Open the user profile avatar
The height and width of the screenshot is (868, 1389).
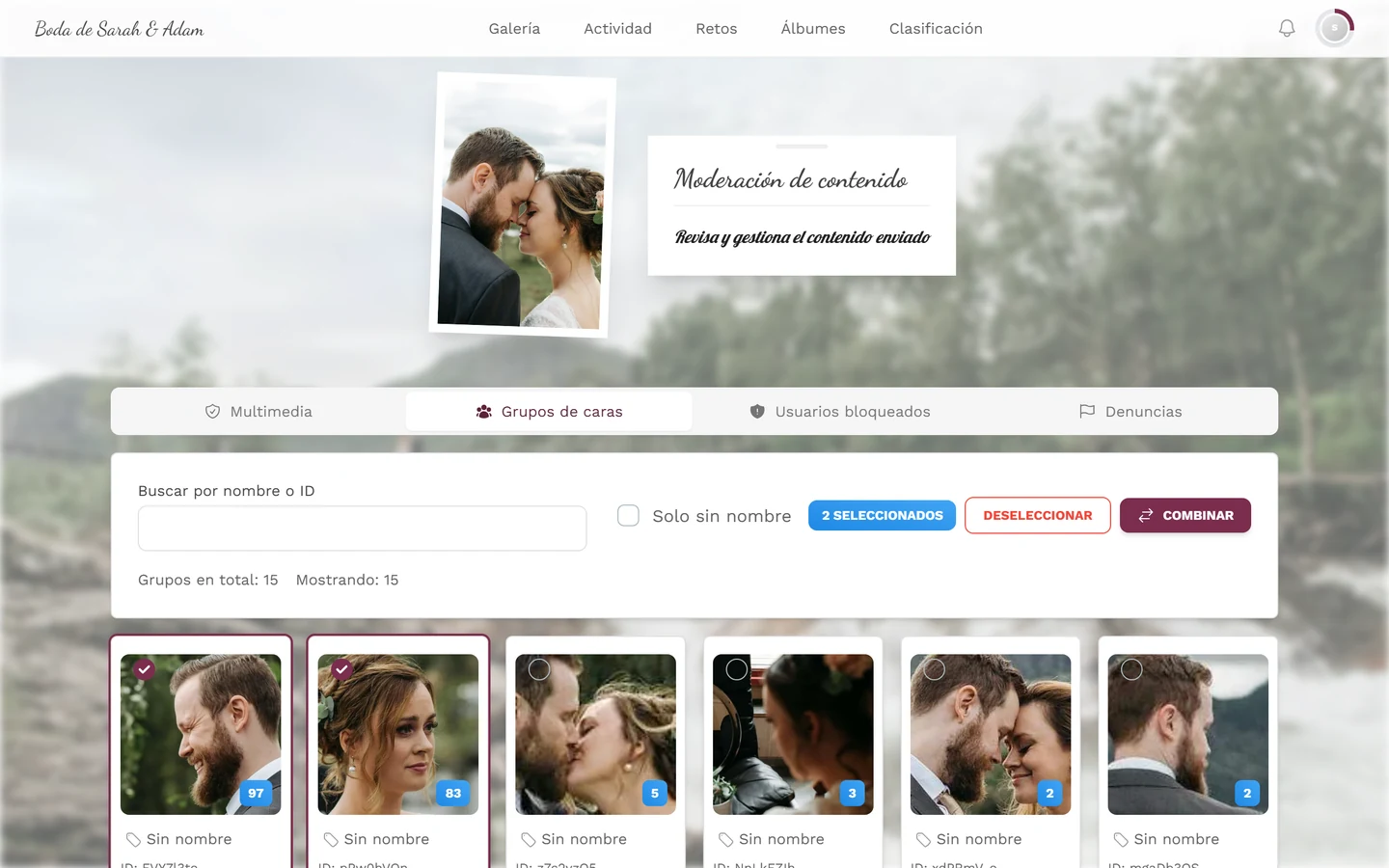1335,29
